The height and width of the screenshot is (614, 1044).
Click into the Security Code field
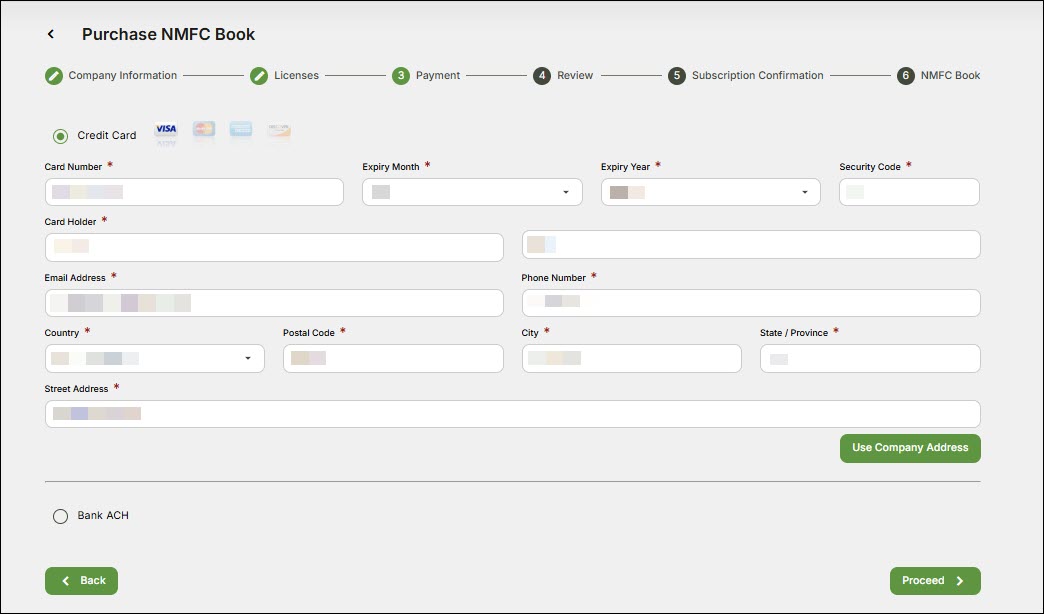click(x=909, y=192)
